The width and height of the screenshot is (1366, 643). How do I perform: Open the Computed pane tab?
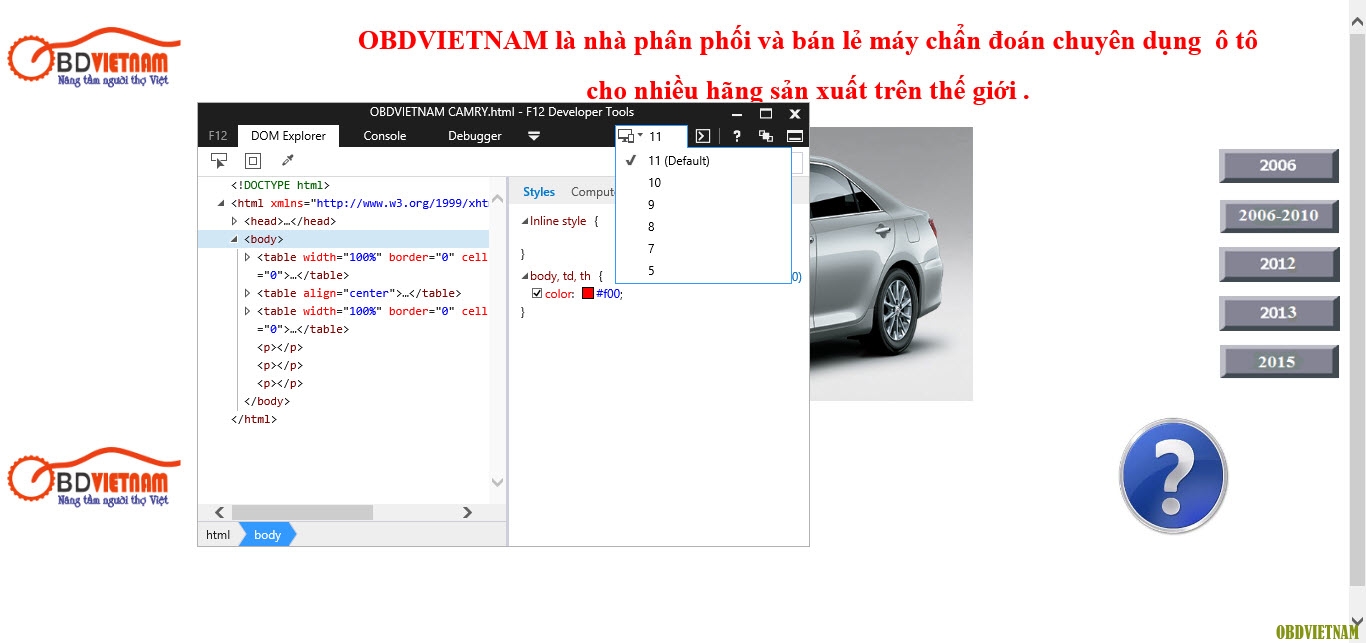[x=592, y=192]
